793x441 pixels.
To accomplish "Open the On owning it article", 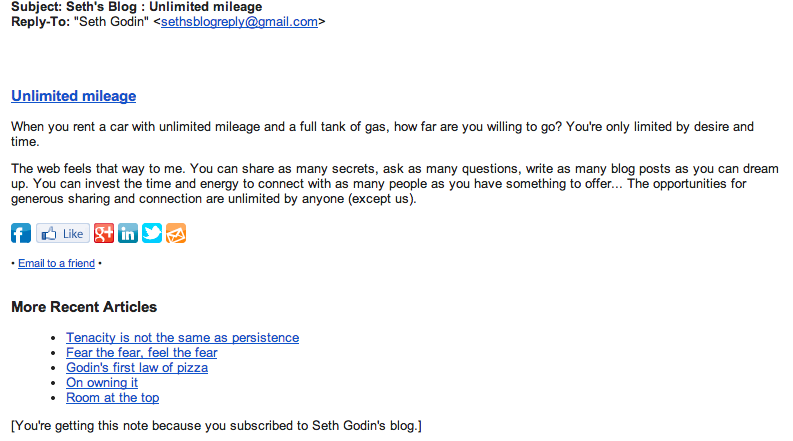I will [x=102, y=383].
